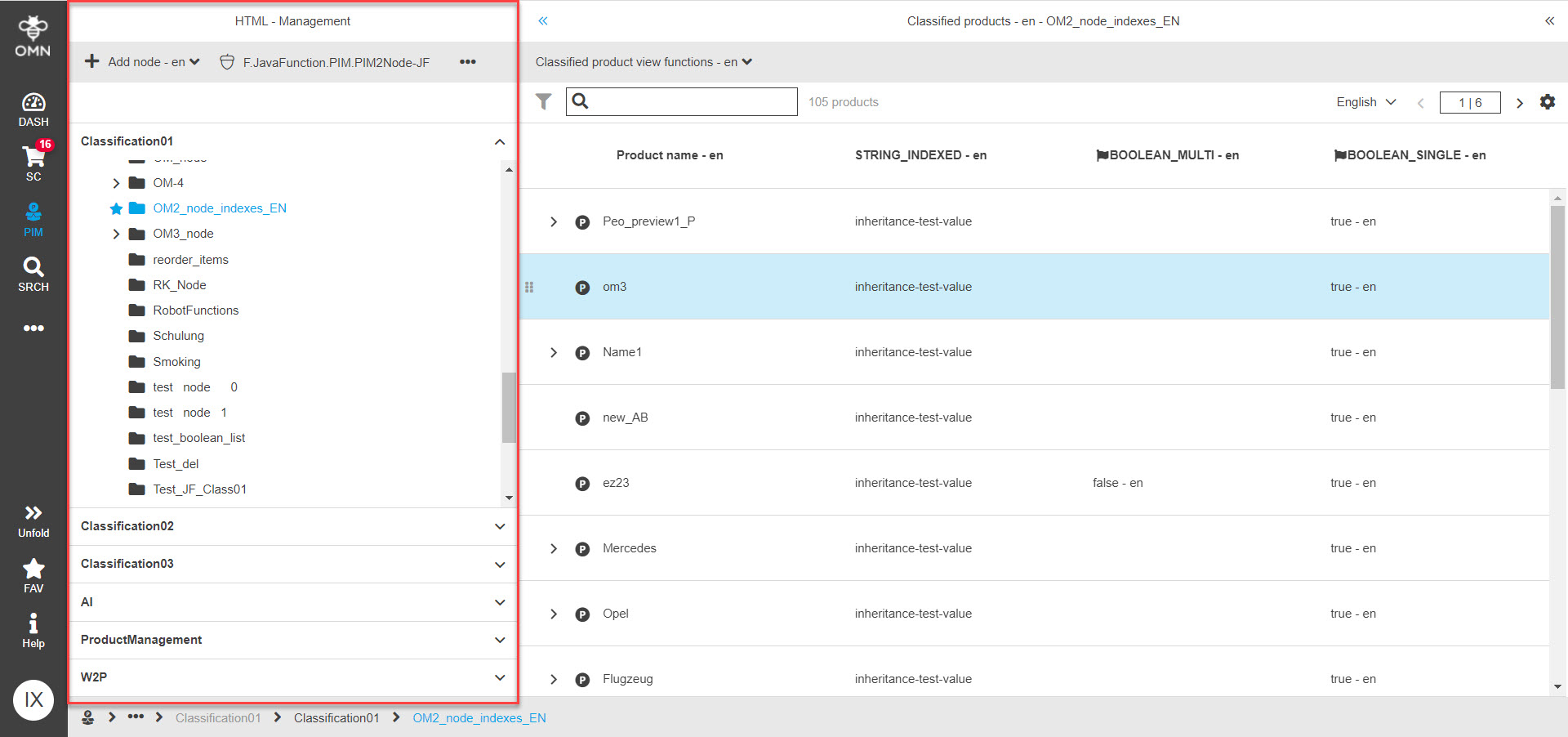Image resolution: width=1568 pixels, height=737 pixels.
Task: Open the product list filter funnel
Action: [x=544, y=101]
